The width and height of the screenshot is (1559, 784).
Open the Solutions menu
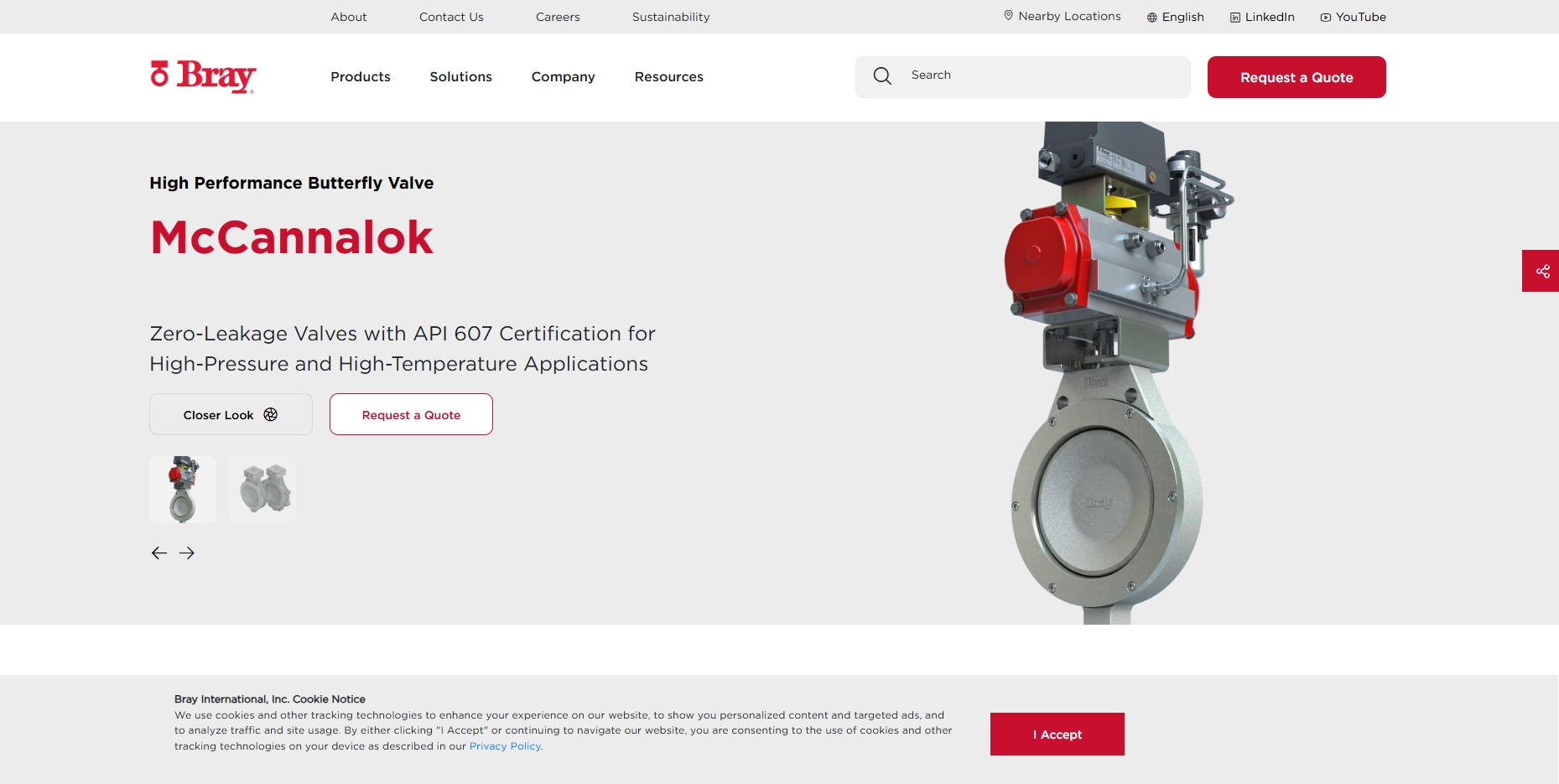pos(461,77)
